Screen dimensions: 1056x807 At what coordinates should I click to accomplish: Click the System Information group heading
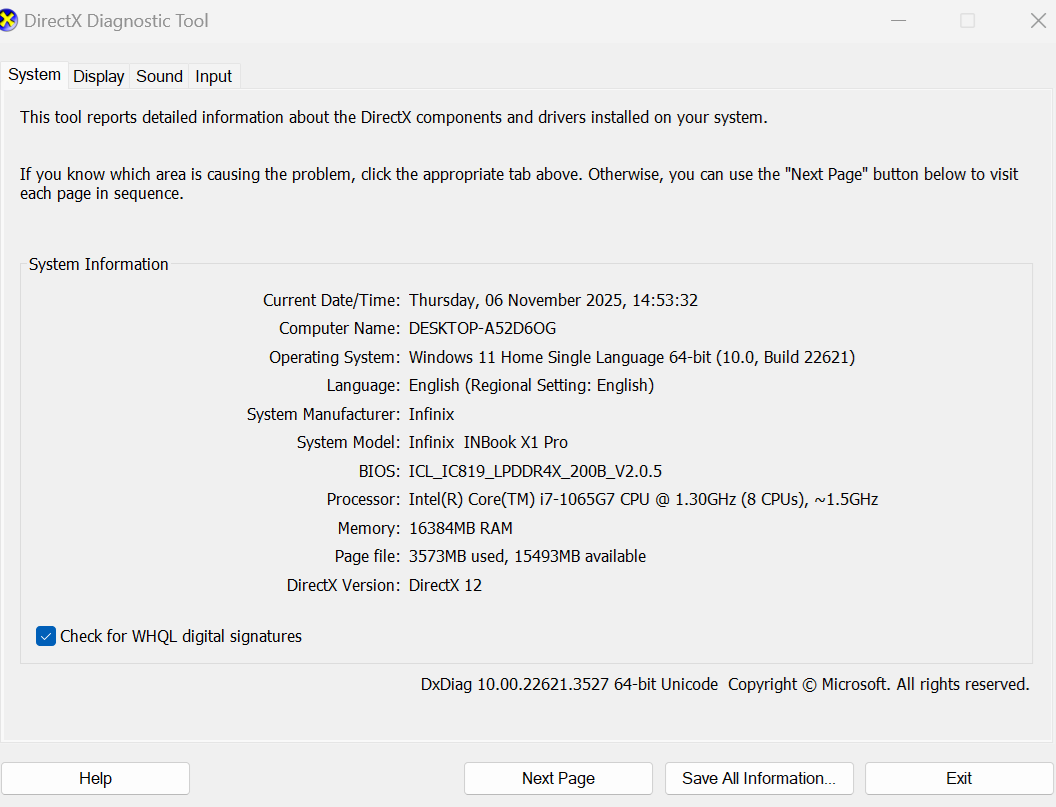[98, 264]
